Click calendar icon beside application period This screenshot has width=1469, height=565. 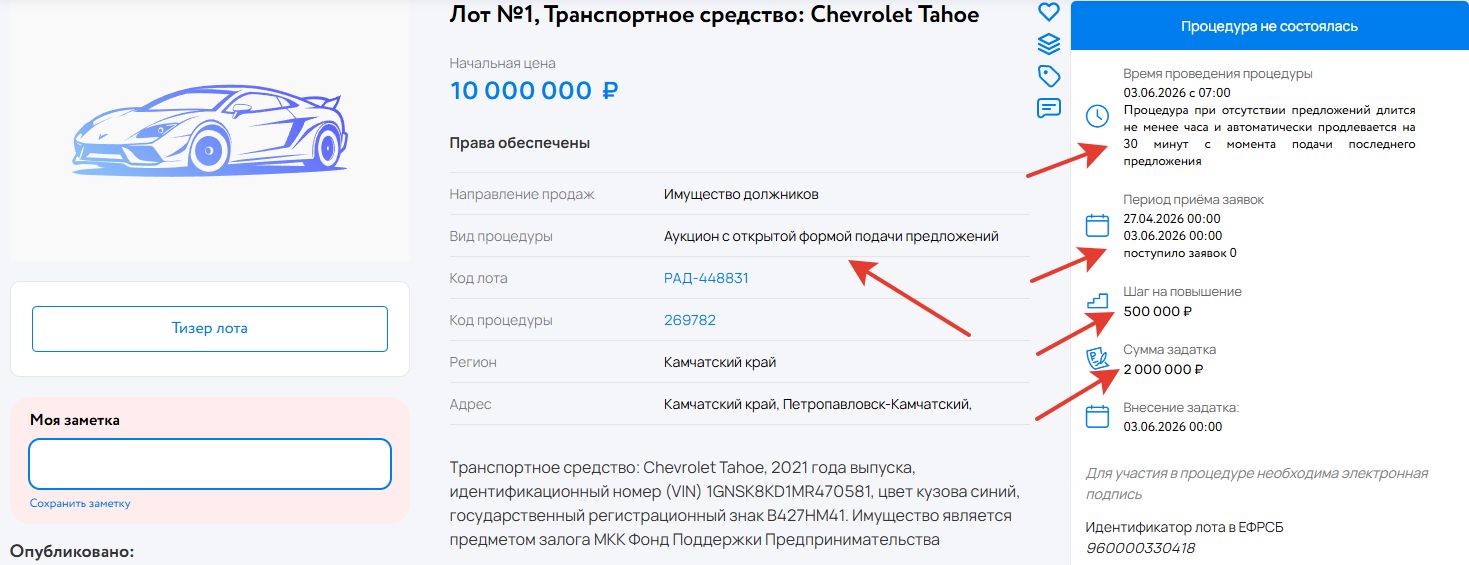click(1097, 225)
